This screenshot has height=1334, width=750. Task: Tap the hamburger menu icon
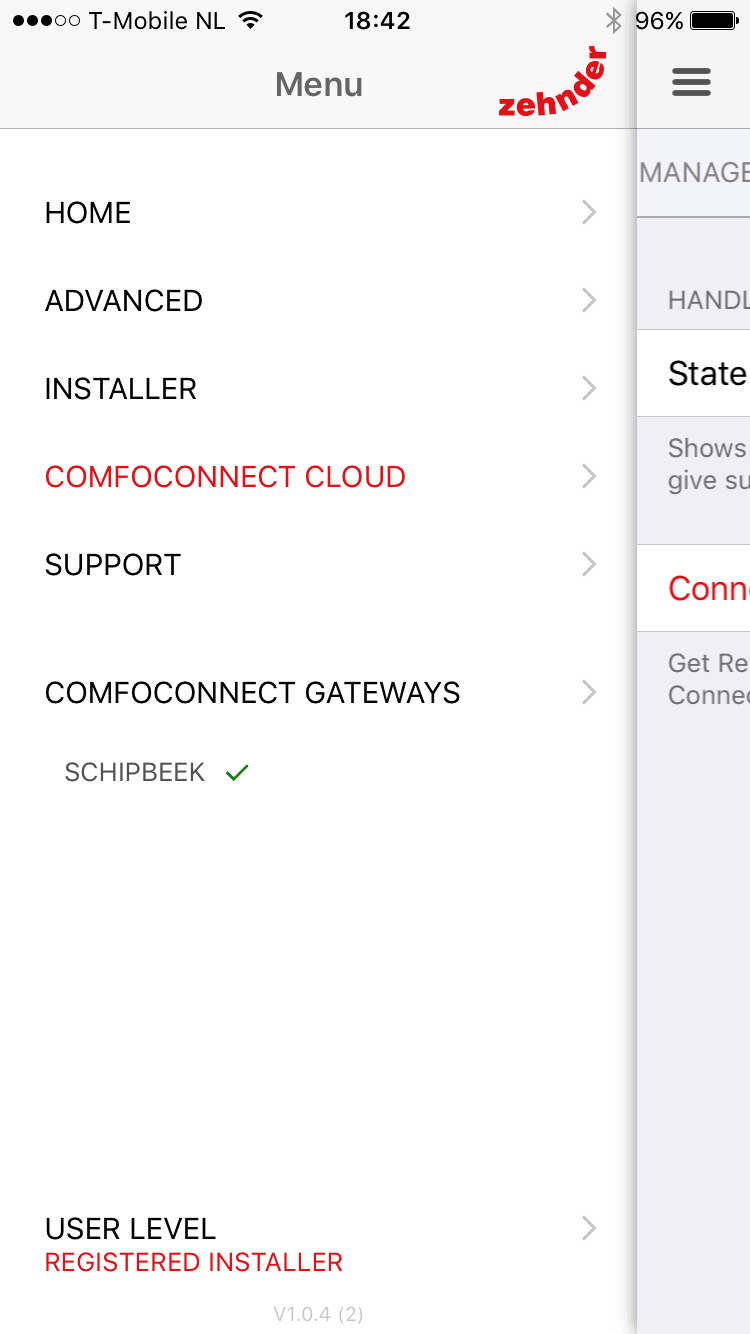tap(691, 82)
